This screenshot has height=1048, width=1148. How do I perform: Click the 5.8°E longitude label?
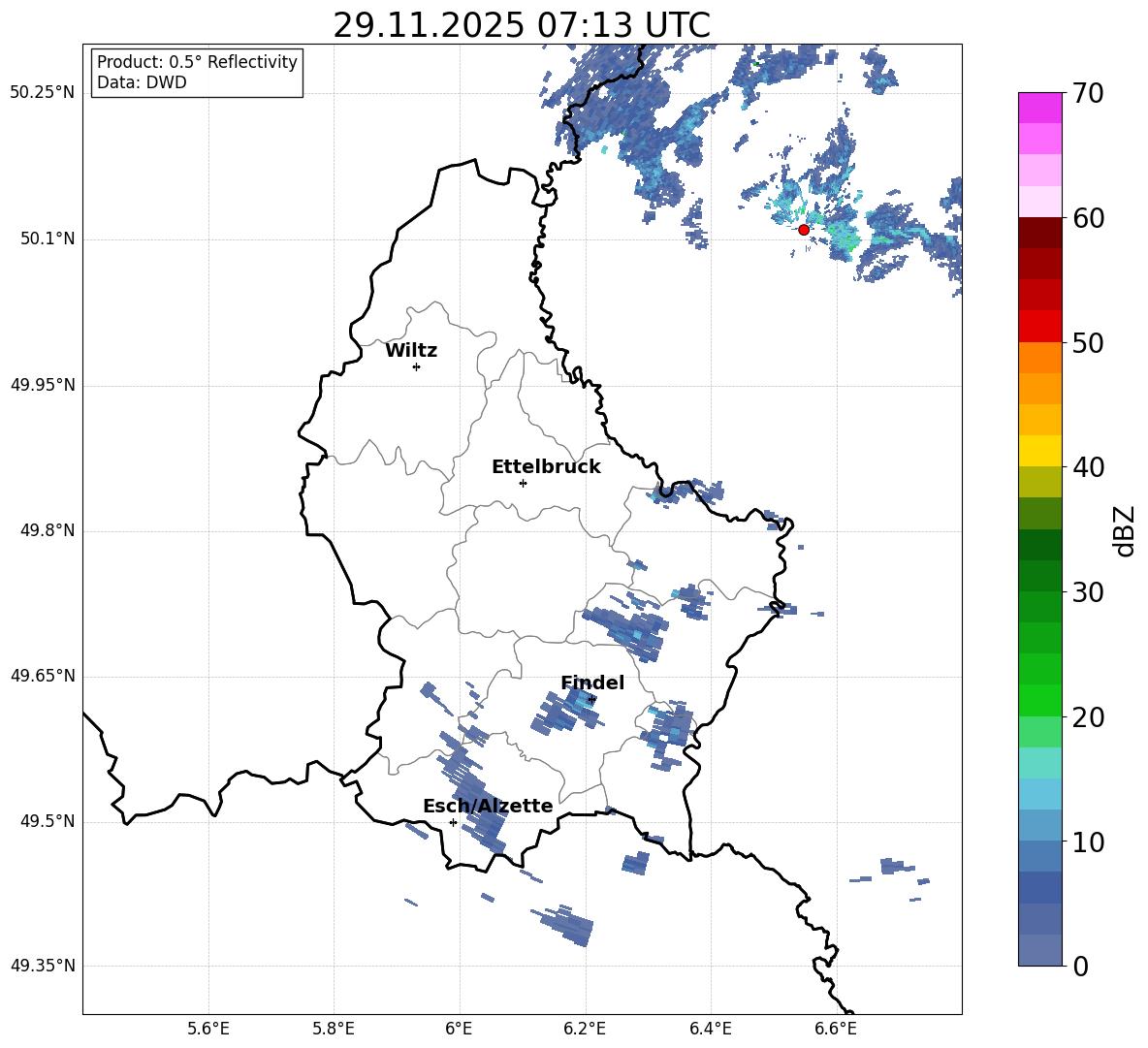click(334, 1030)
